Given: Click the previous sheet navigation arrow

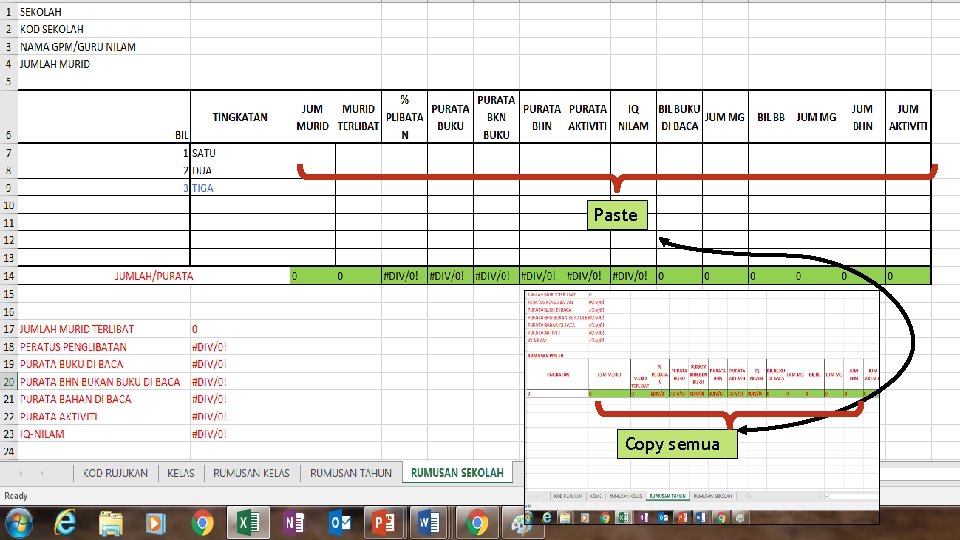Looking at the screenshot, I should click(21, 473).
